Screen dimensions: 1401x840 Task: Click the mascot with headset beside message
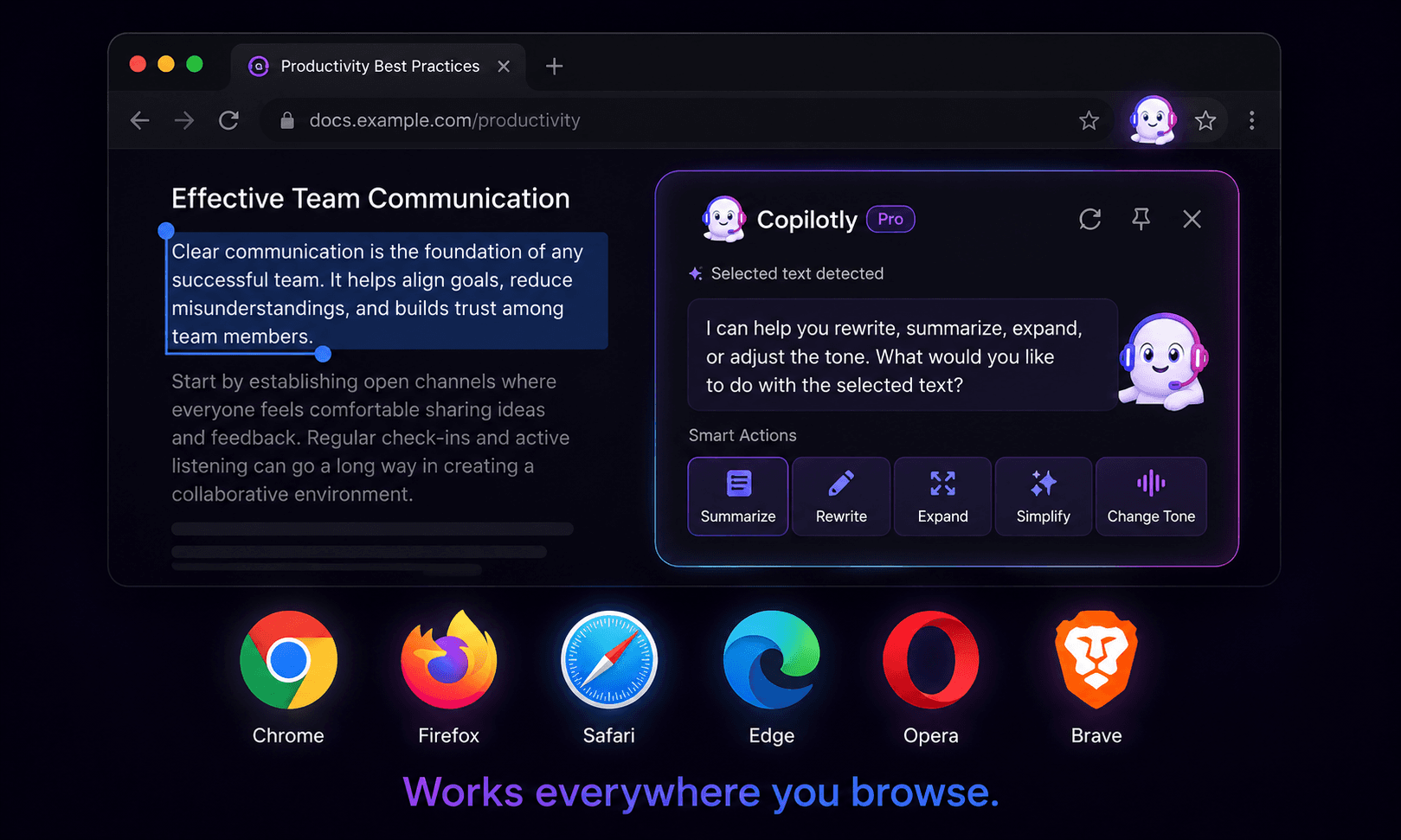(x=1163, y=361)
